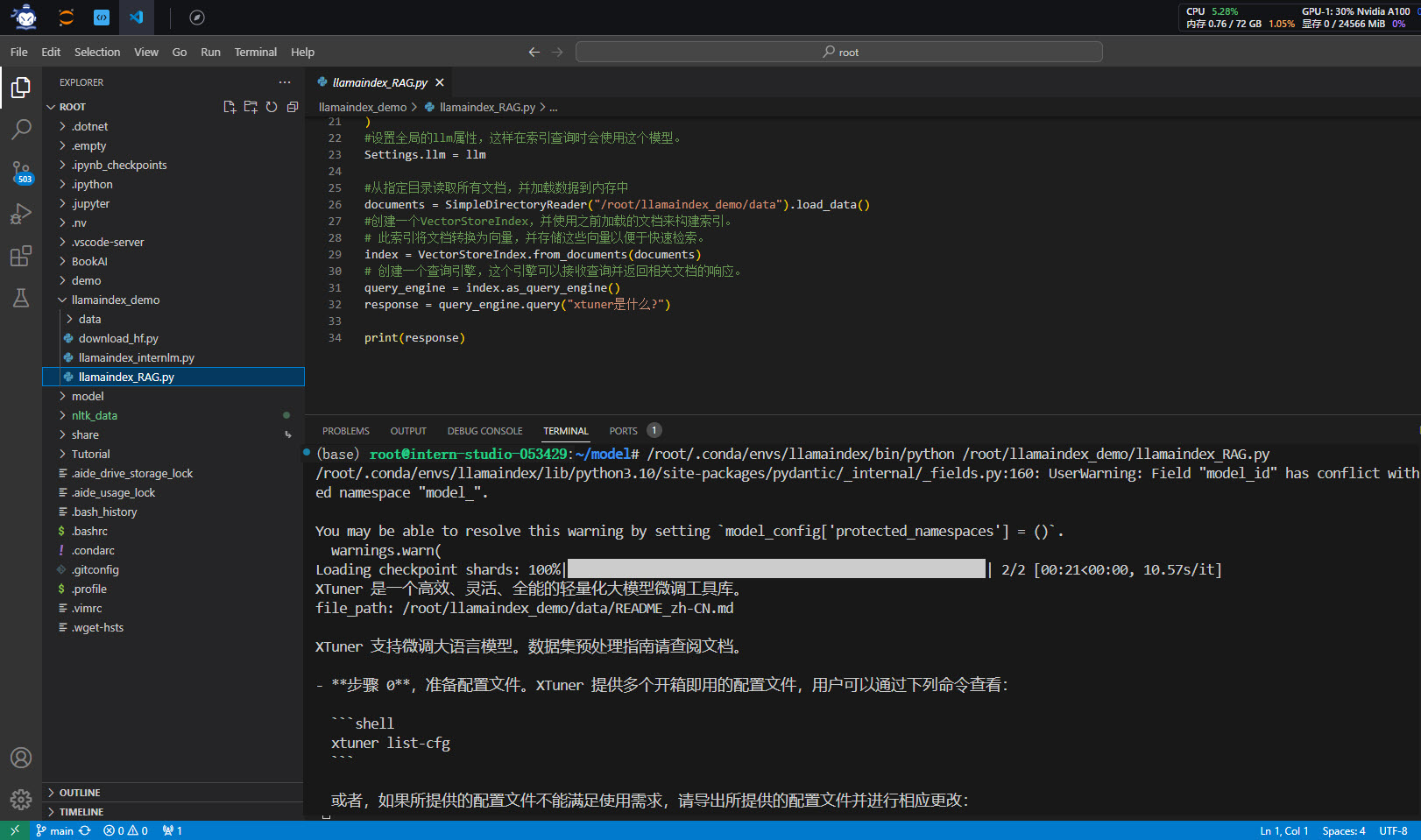Open the Selection menu
Viewport: 1421px width, 840px height.
pyautogui.click(x=97, y=53)
